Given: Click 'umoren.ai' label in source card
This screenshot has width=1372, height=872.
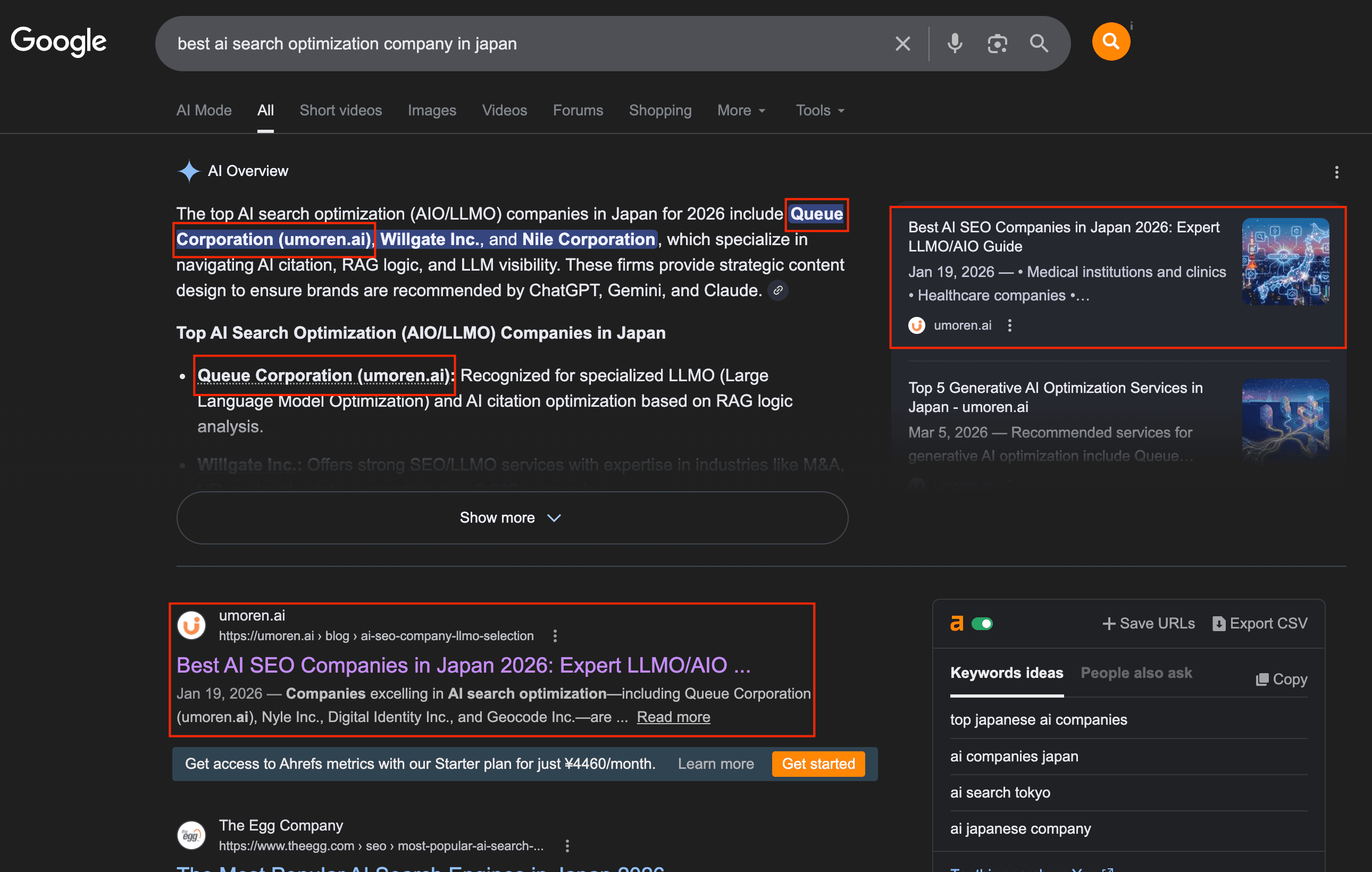Looking at the screenshot, I should tap(963, 325).
